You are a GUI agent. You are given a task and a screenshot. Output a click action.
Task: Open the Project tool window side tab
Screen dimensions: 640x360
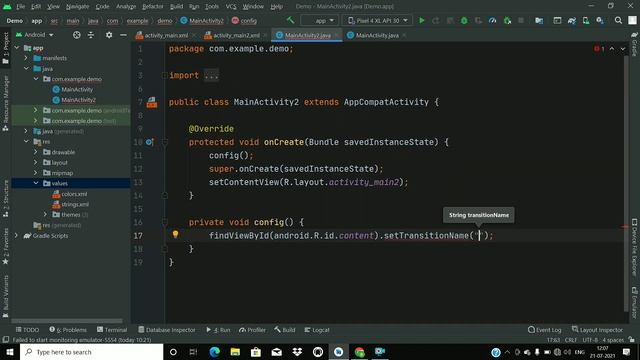click(x=5, y=47)
